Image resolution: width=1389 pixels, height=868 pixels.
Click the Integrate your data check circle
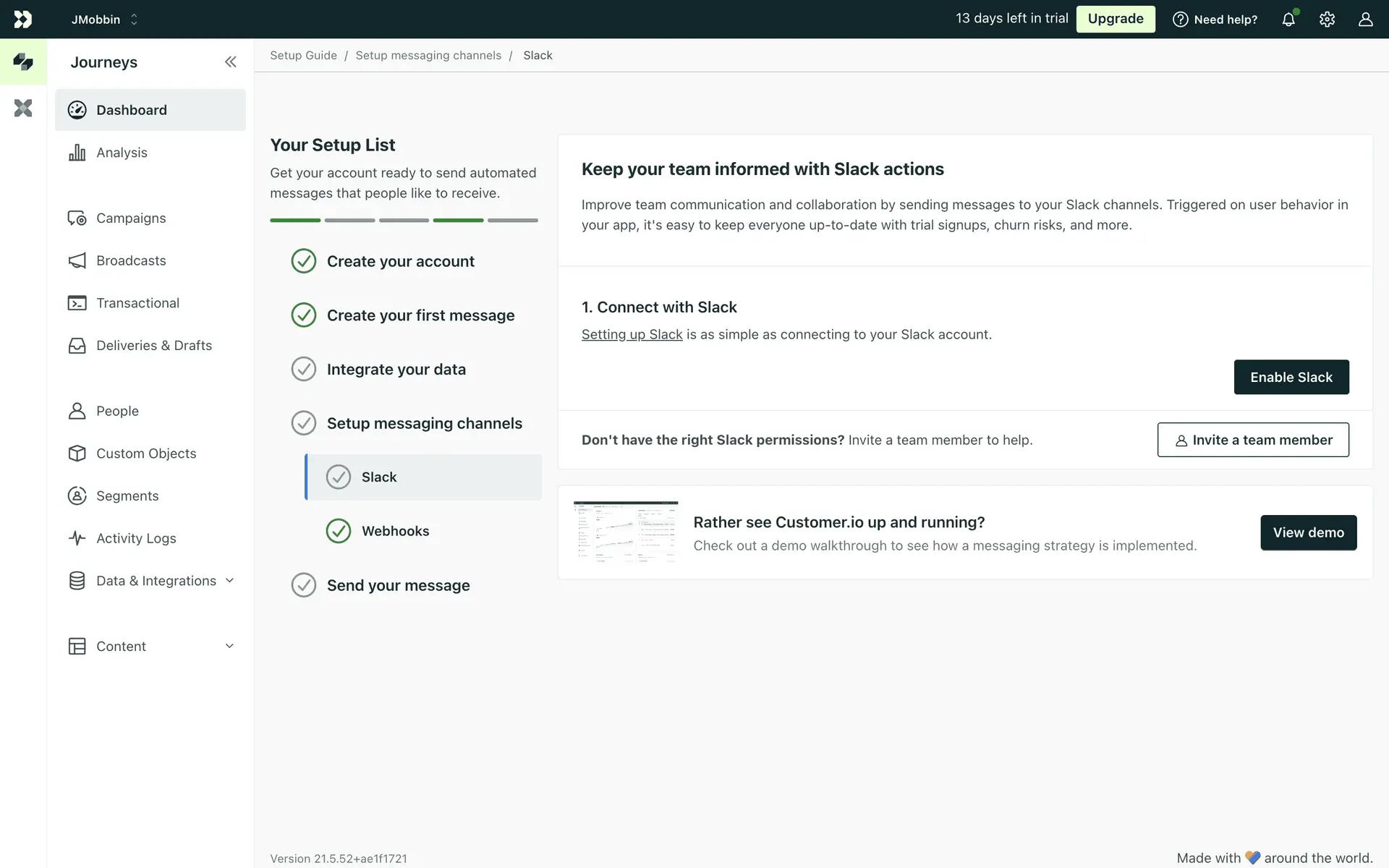[x=304, y=370]
